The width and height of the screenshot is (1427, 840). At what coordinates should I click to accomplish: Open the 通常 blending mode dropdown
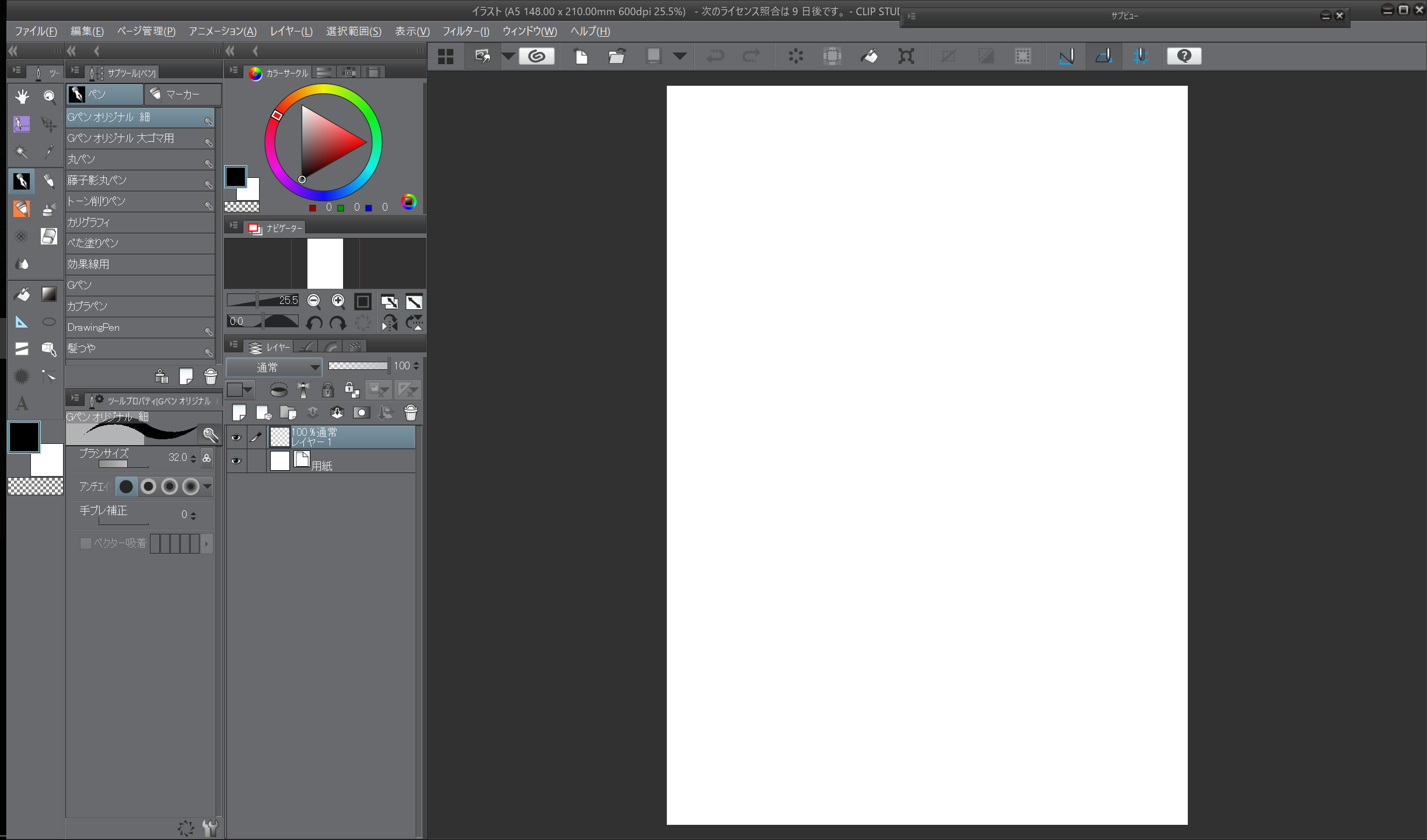point(274,367)
